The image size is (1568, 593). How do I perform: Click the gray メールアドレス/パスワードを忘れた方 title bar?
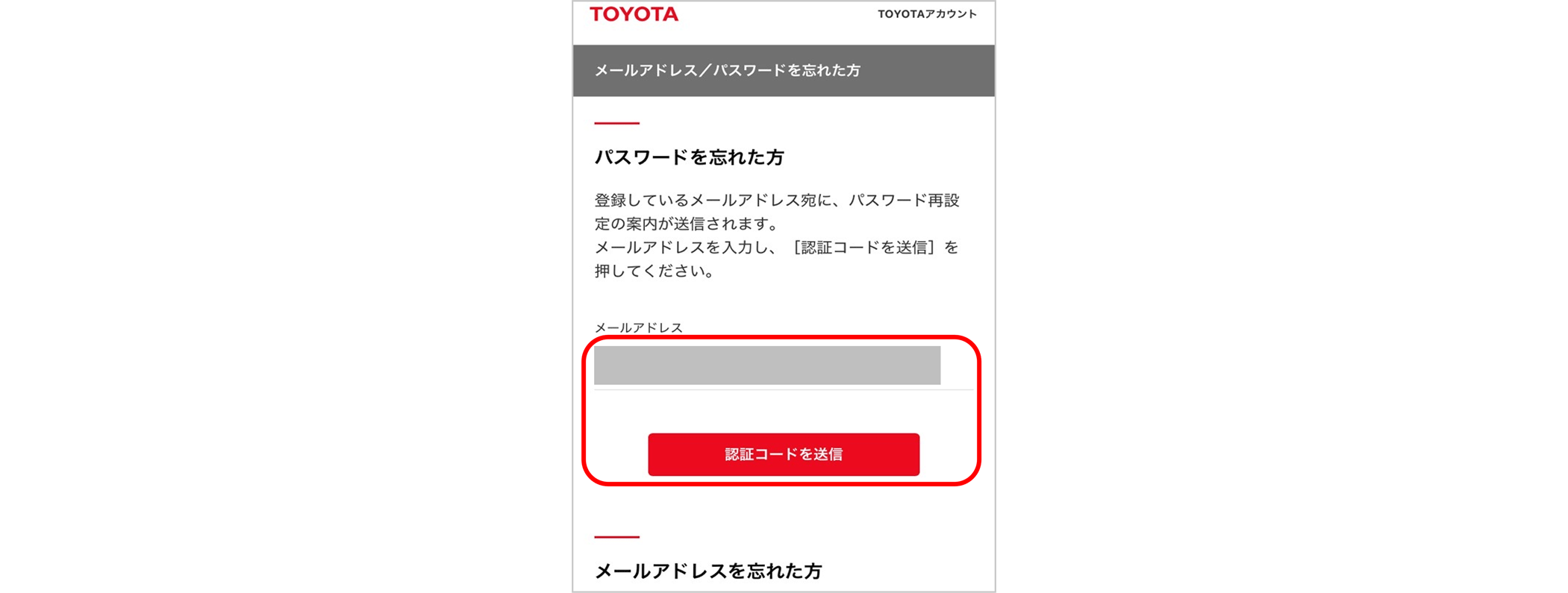[784, 70]
